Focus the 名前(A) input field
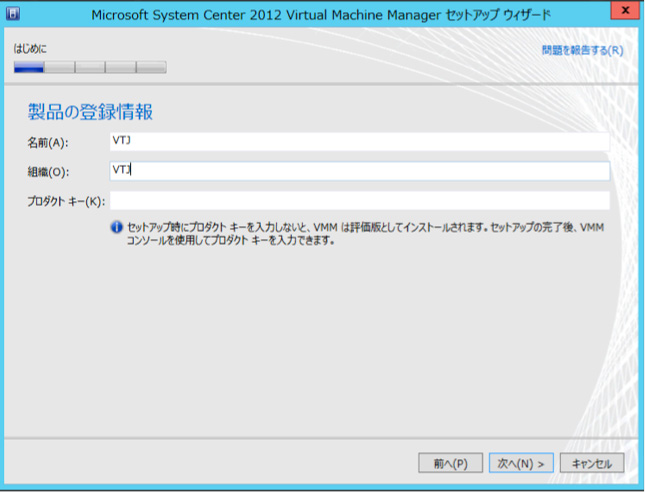This screenshot has height=492, width=645. 360,141
